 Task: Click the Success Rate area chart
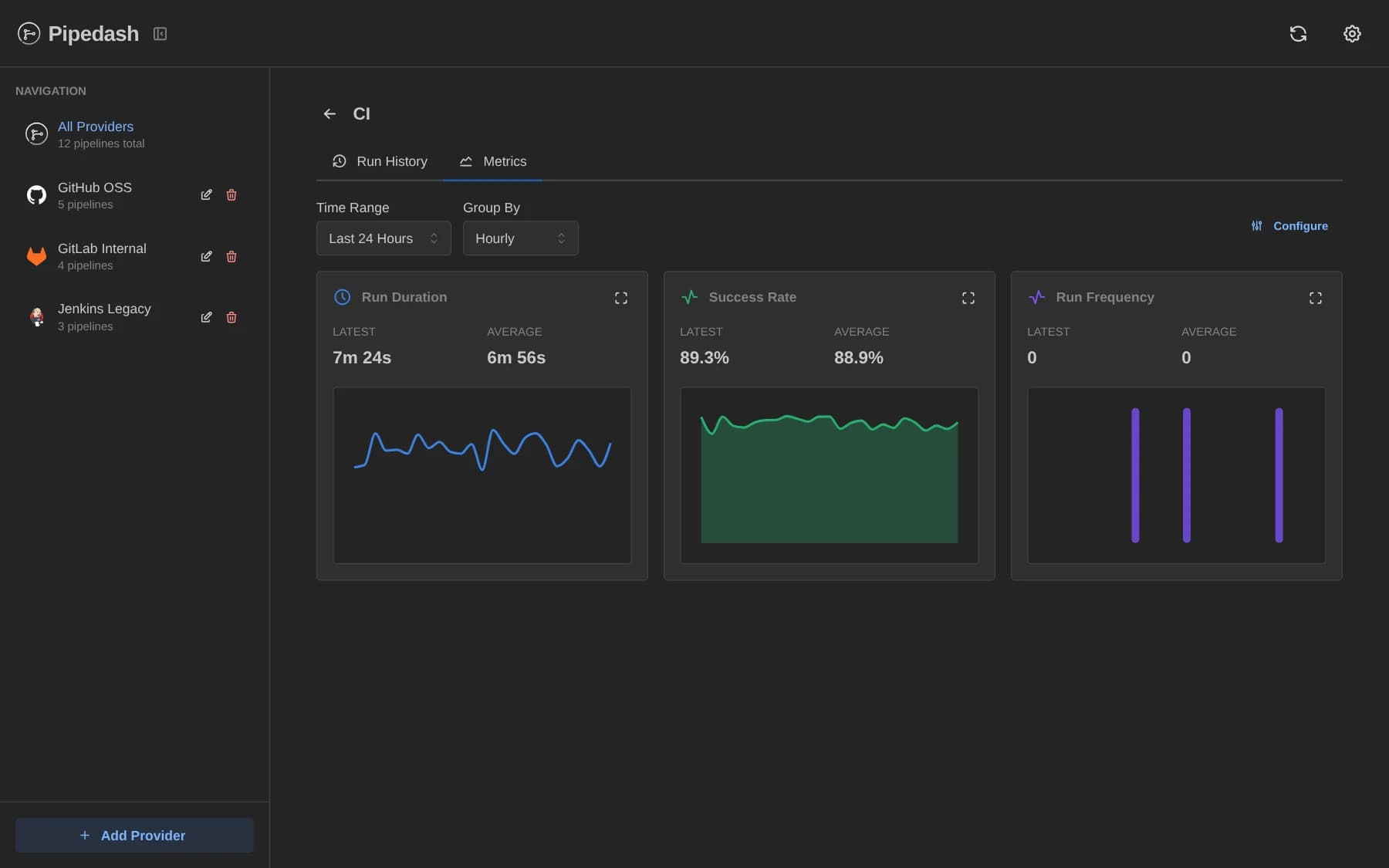point(830,475)
